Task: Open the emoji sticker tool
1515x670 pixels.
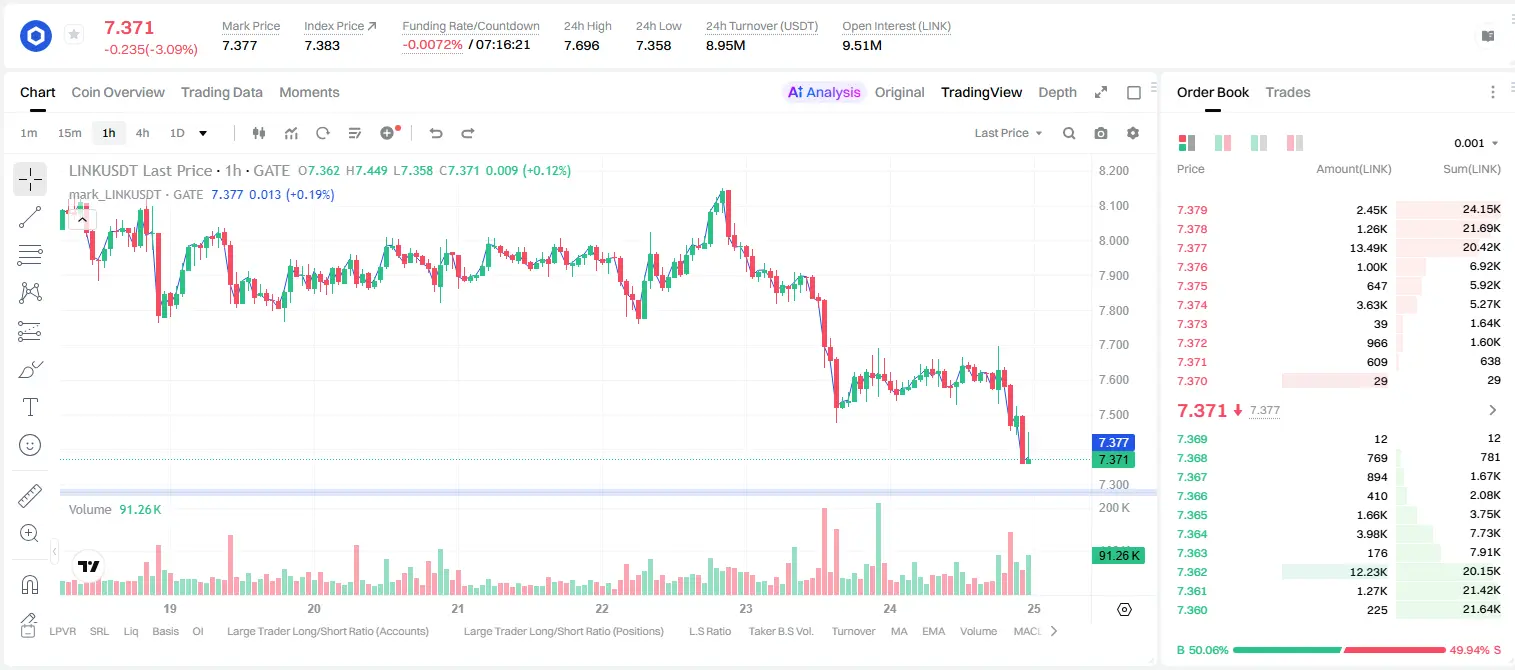Action: point(30,445)
